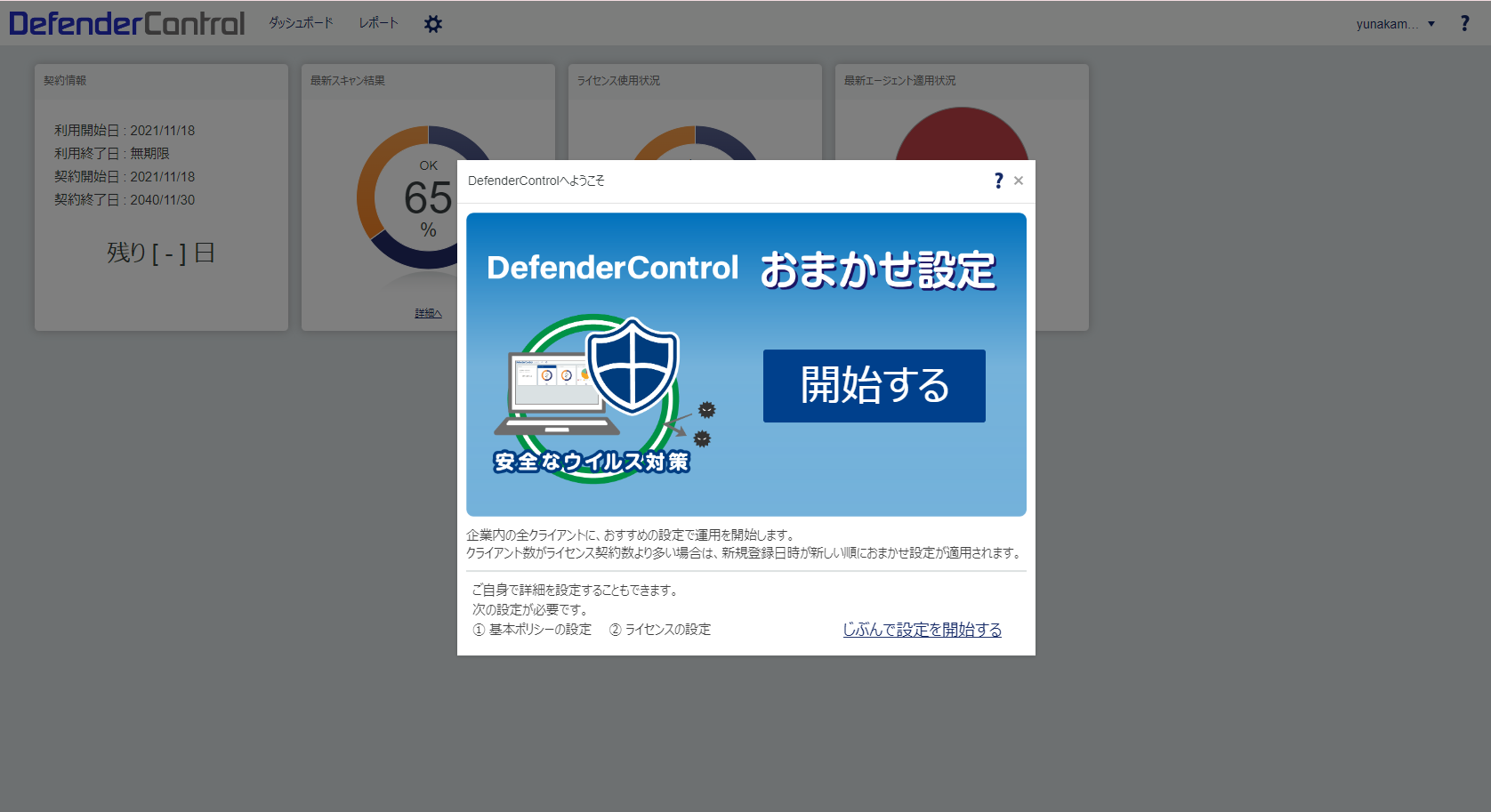The width and height of the screenshot is (1491, 812).
Task: Click the ライセンス使用状況 donut chart
Action: click(x=695, y=142)
